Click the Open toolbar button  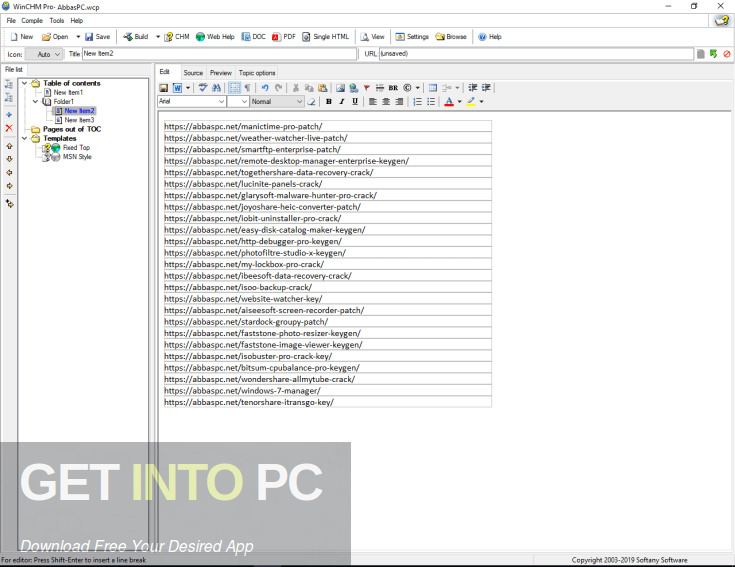(x=55, y=37)
